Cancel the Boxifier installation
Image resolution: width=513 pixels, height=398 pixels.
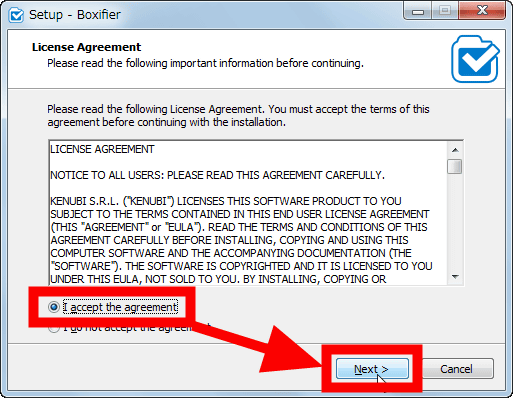click(x=456, y=369)
